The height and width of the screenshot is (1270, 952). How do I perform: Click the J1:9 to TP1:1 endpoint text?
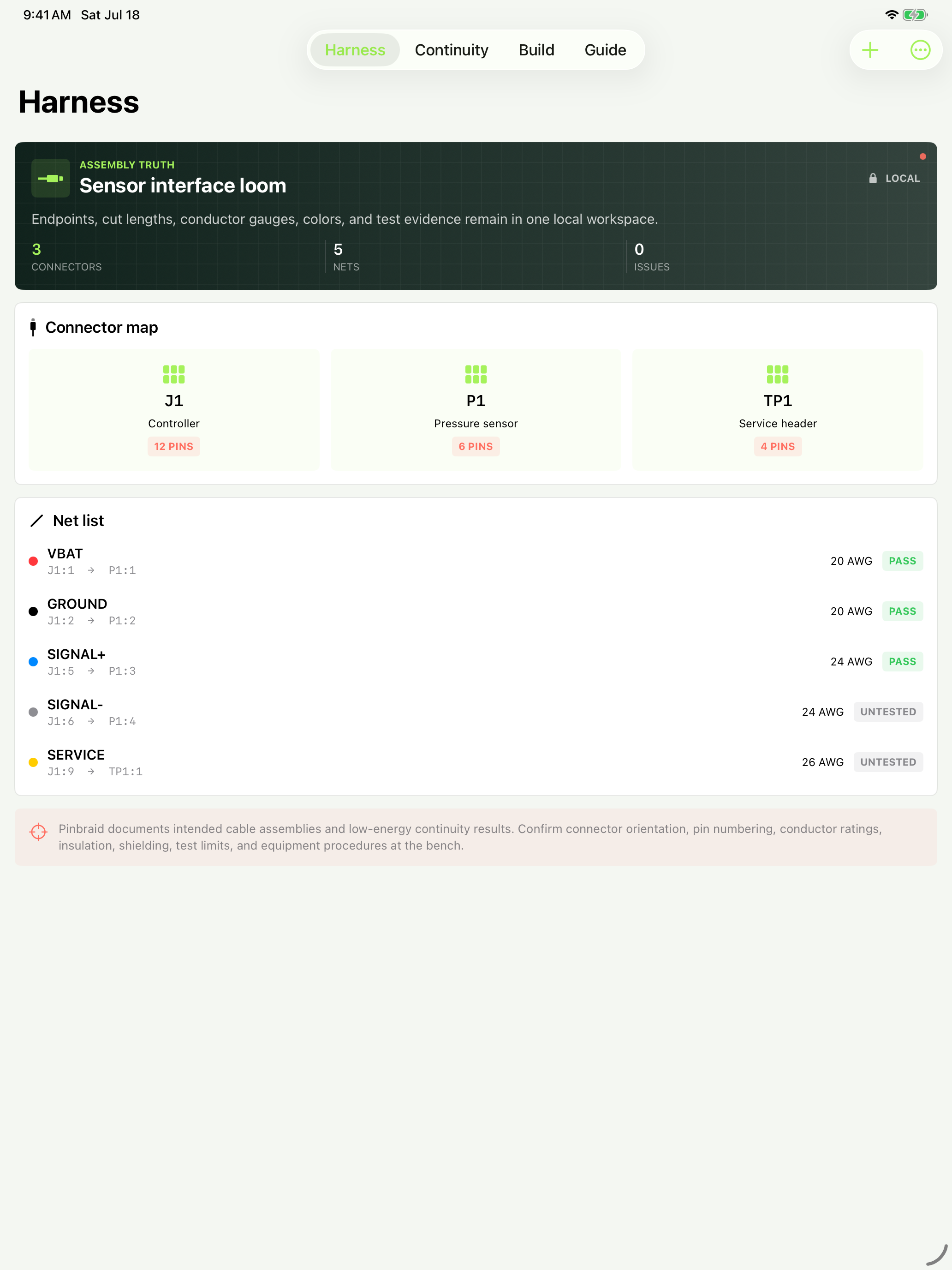95,772
